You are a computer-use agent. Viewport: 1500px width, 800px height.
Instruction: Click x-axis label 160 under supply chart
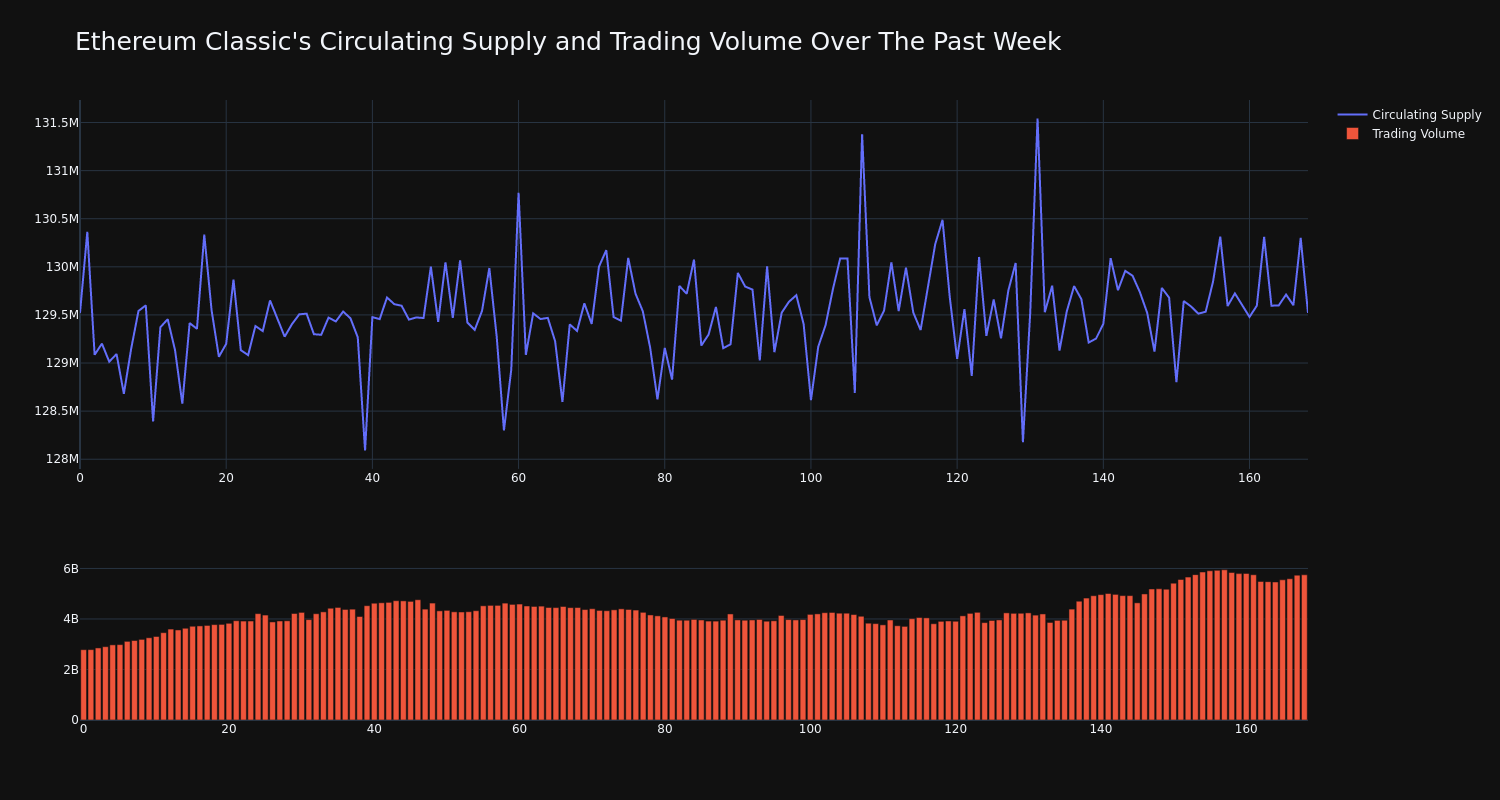[1249, 478]
